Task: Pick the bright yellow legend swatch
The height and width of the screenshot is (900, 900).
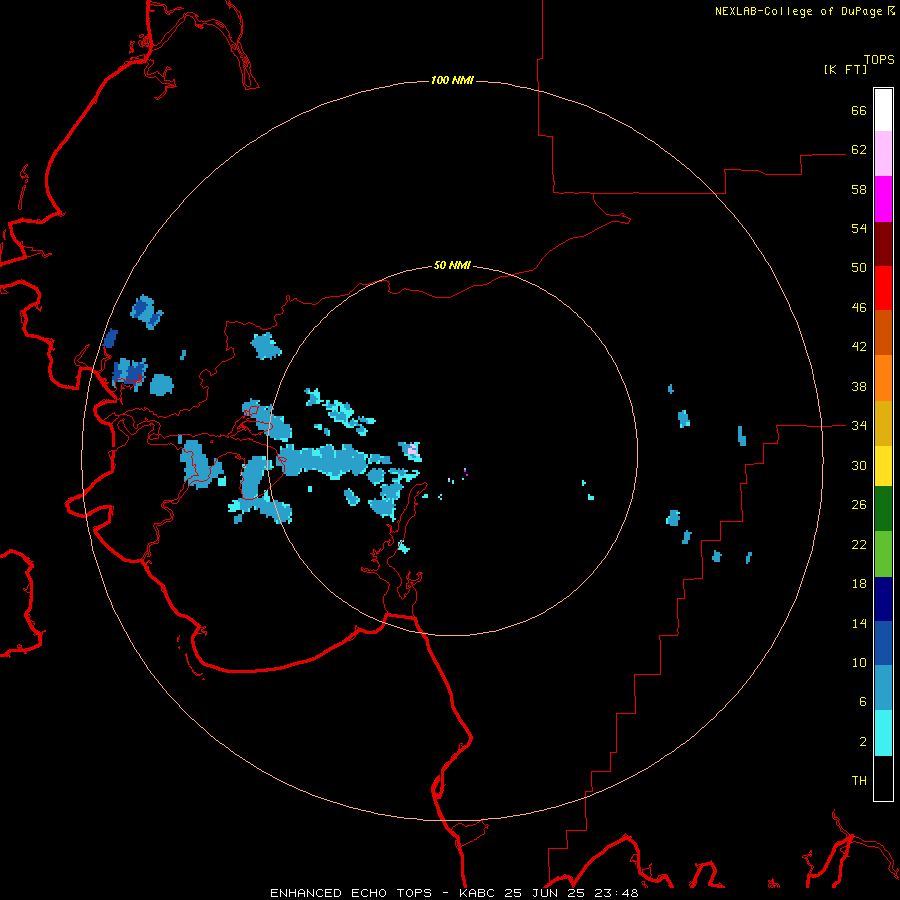Action: click(x=883, y=466)
